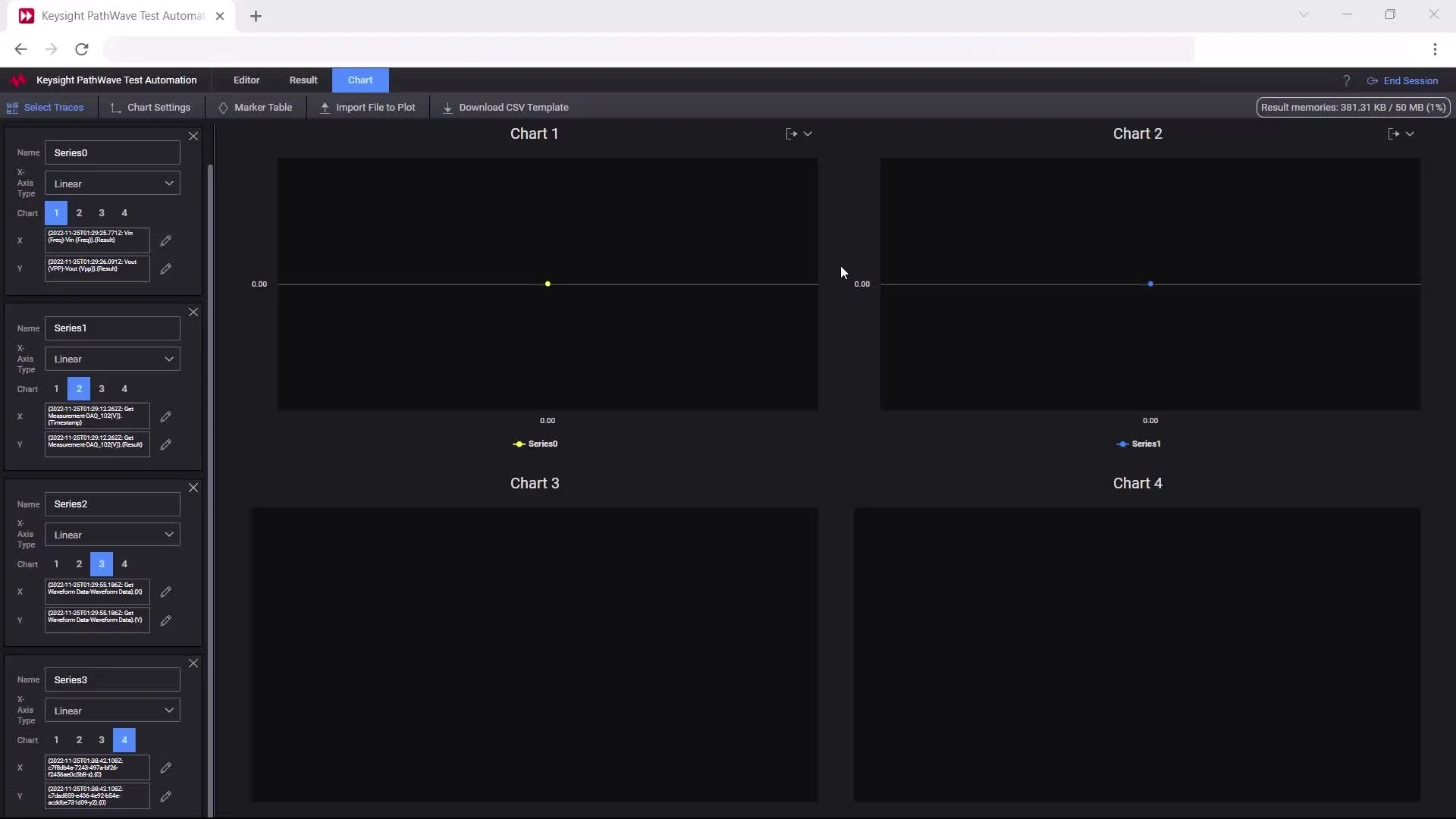Click Download CSV Template
Viewport: 1456px width, 819px height.
506,107
